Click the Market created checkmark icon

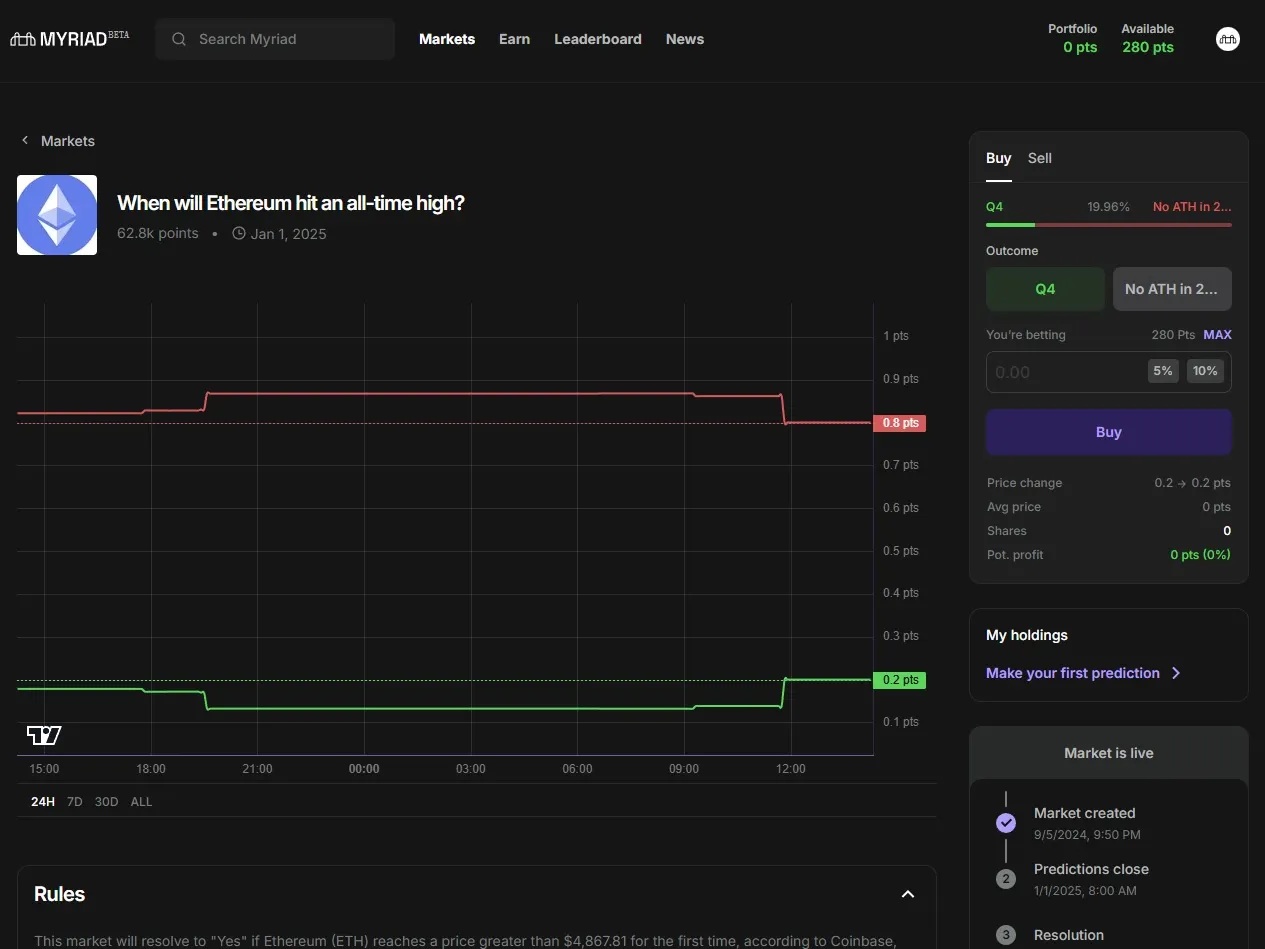point(1006,823)
